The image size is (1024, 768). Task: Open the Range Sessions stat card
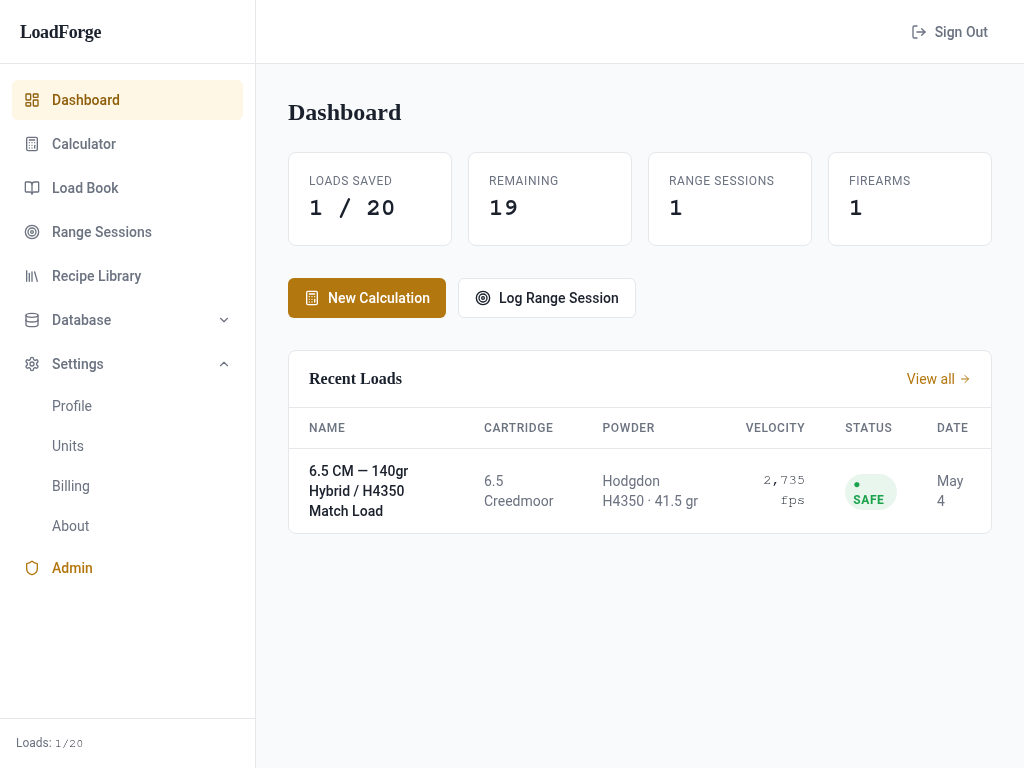click(729, 199)
